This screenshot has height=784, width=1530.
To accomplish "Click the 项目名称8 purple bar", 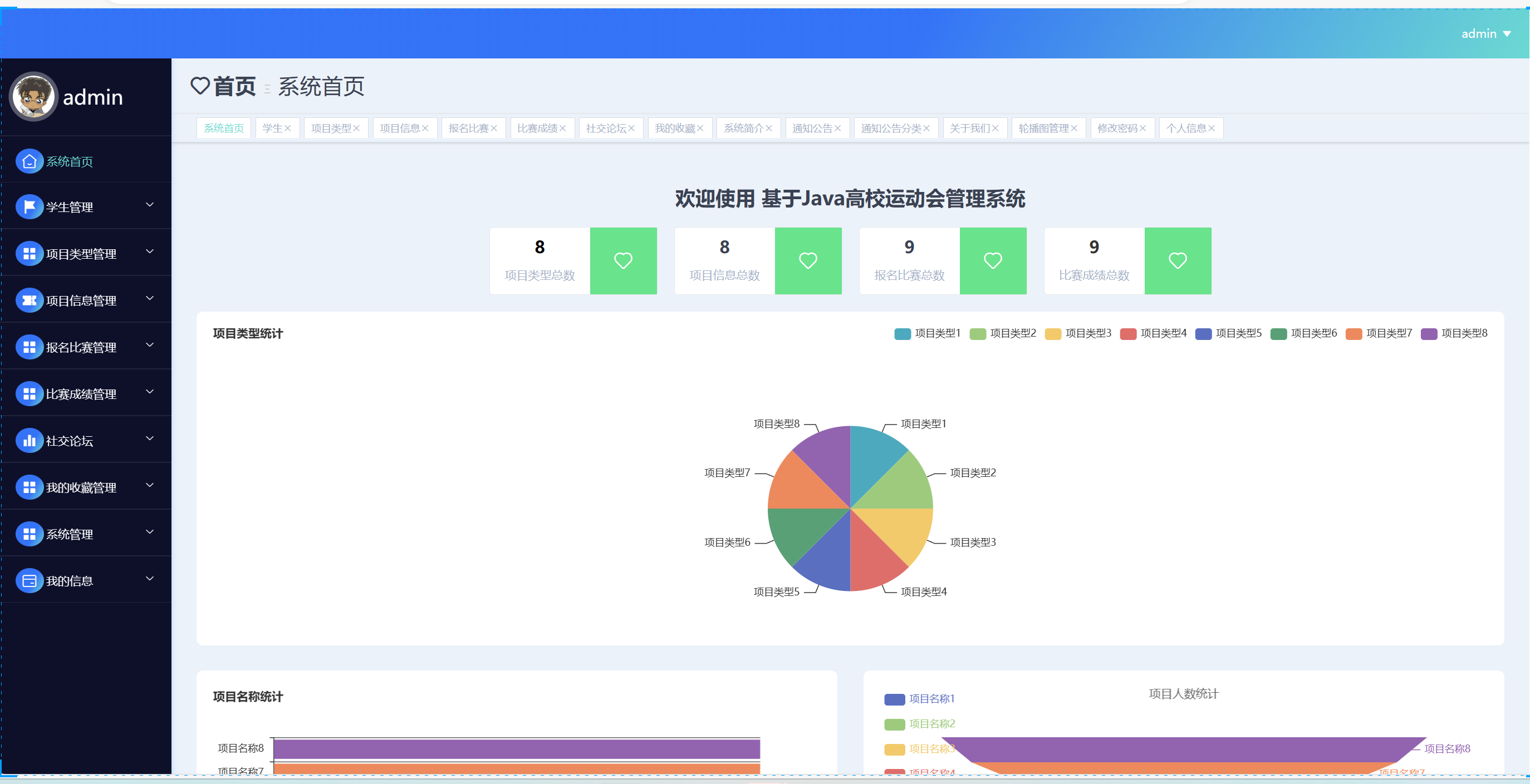I will (516, 748).
